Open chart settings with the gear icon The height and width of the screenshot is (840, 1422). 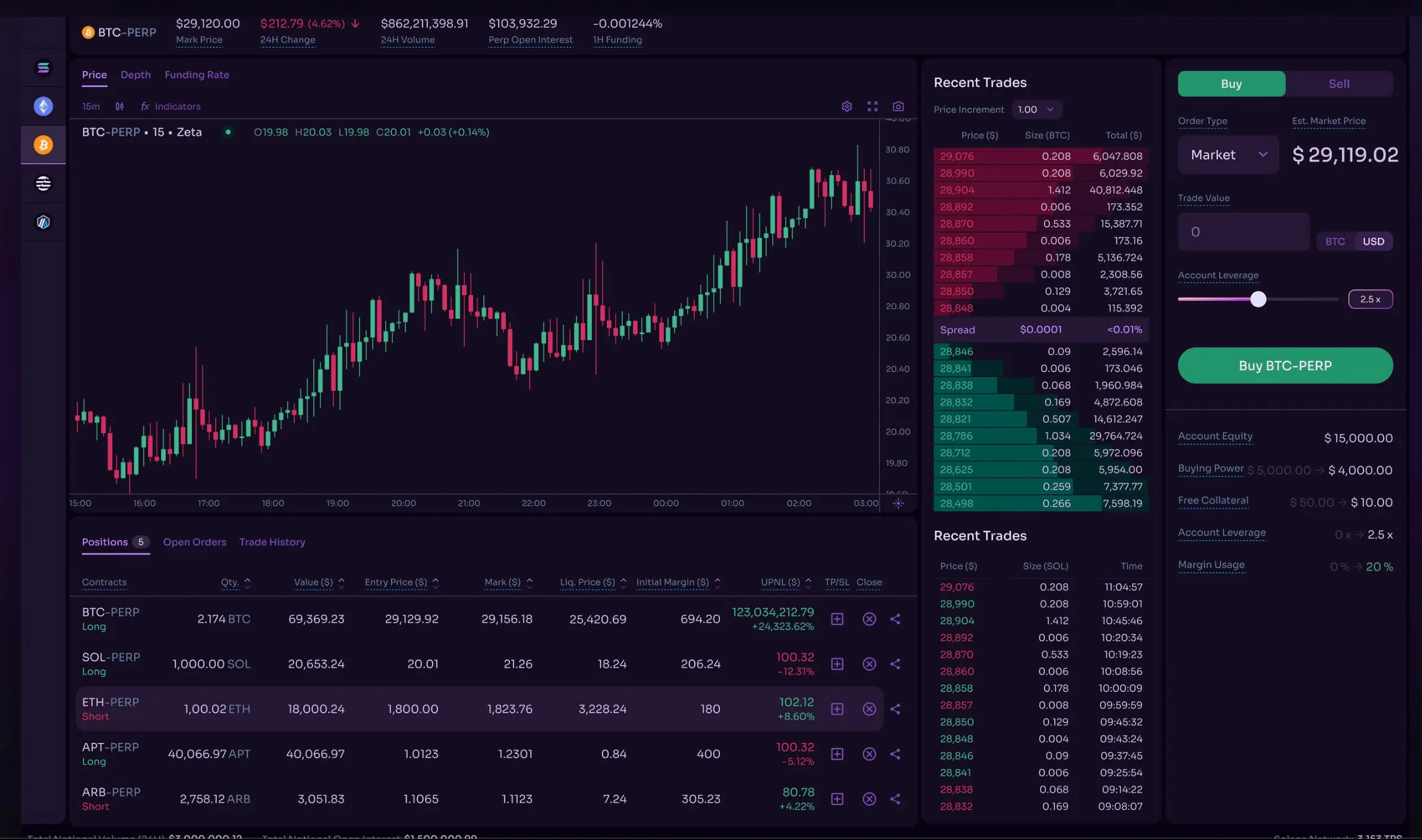[846, 106]
